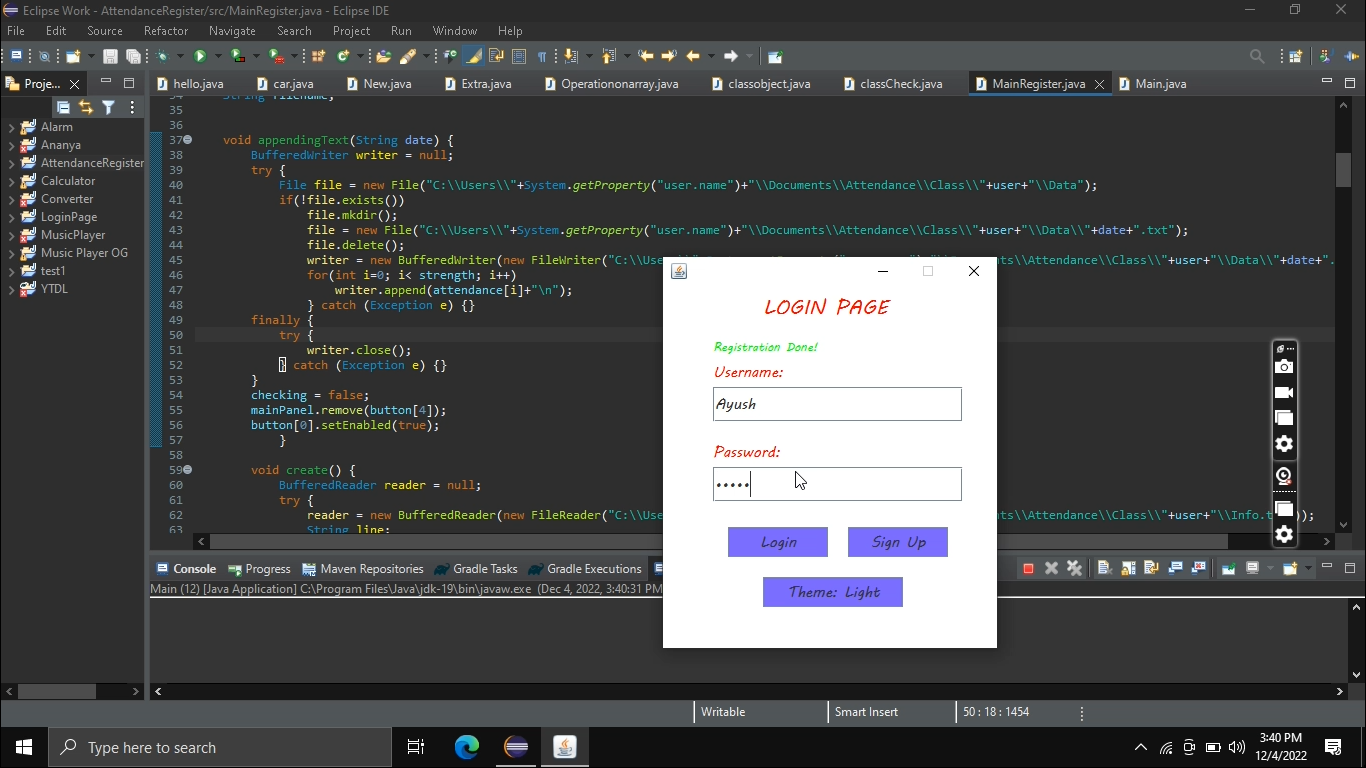Screen dimensions: 1366x768
Task: Save all open files via Save All icon
Action: tap(133, 56)
